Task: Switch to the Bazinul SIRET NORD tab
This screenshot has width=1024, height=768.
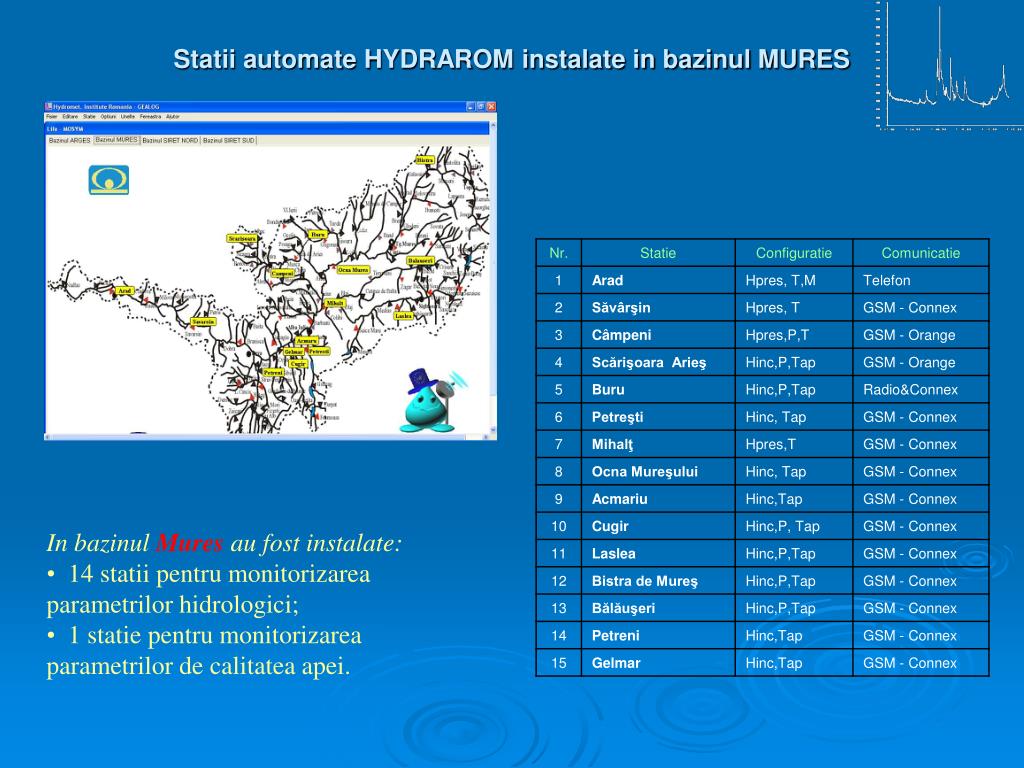Action: pyautogui.click(x=170, y=140)
